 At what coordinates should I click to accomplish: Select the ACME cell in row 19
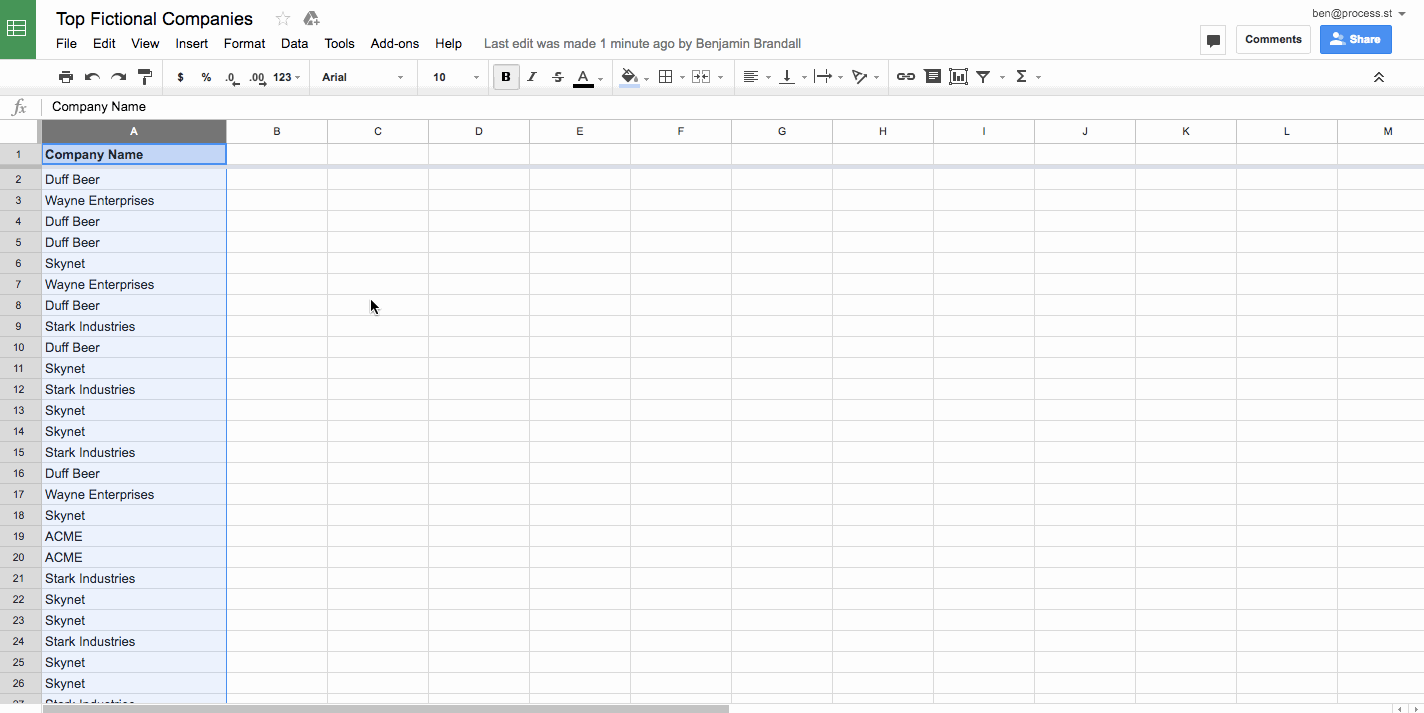pos(134,537)
